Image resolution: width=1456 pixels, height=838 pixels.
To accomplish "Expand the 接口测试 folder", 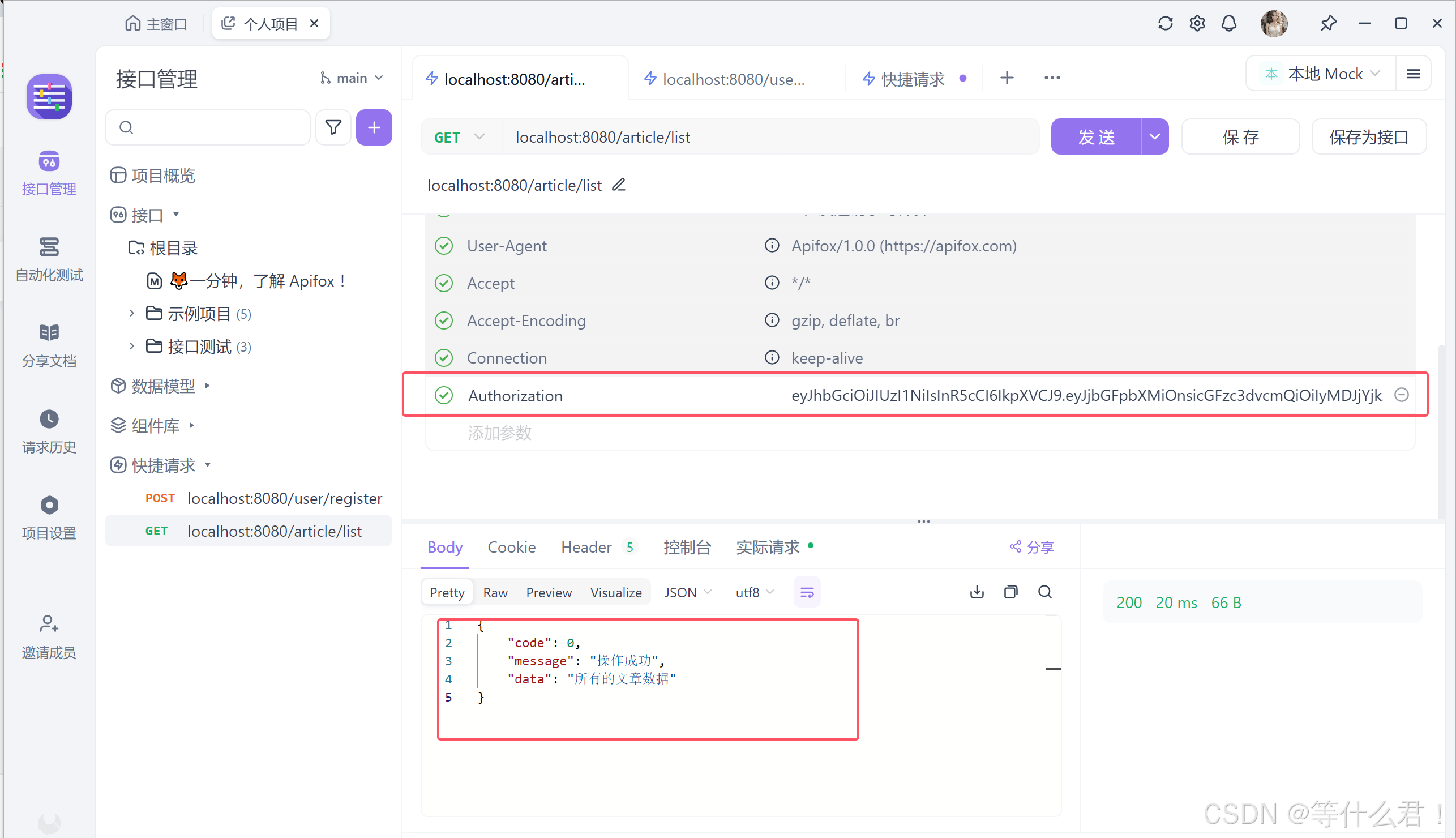I will point(131,346).
